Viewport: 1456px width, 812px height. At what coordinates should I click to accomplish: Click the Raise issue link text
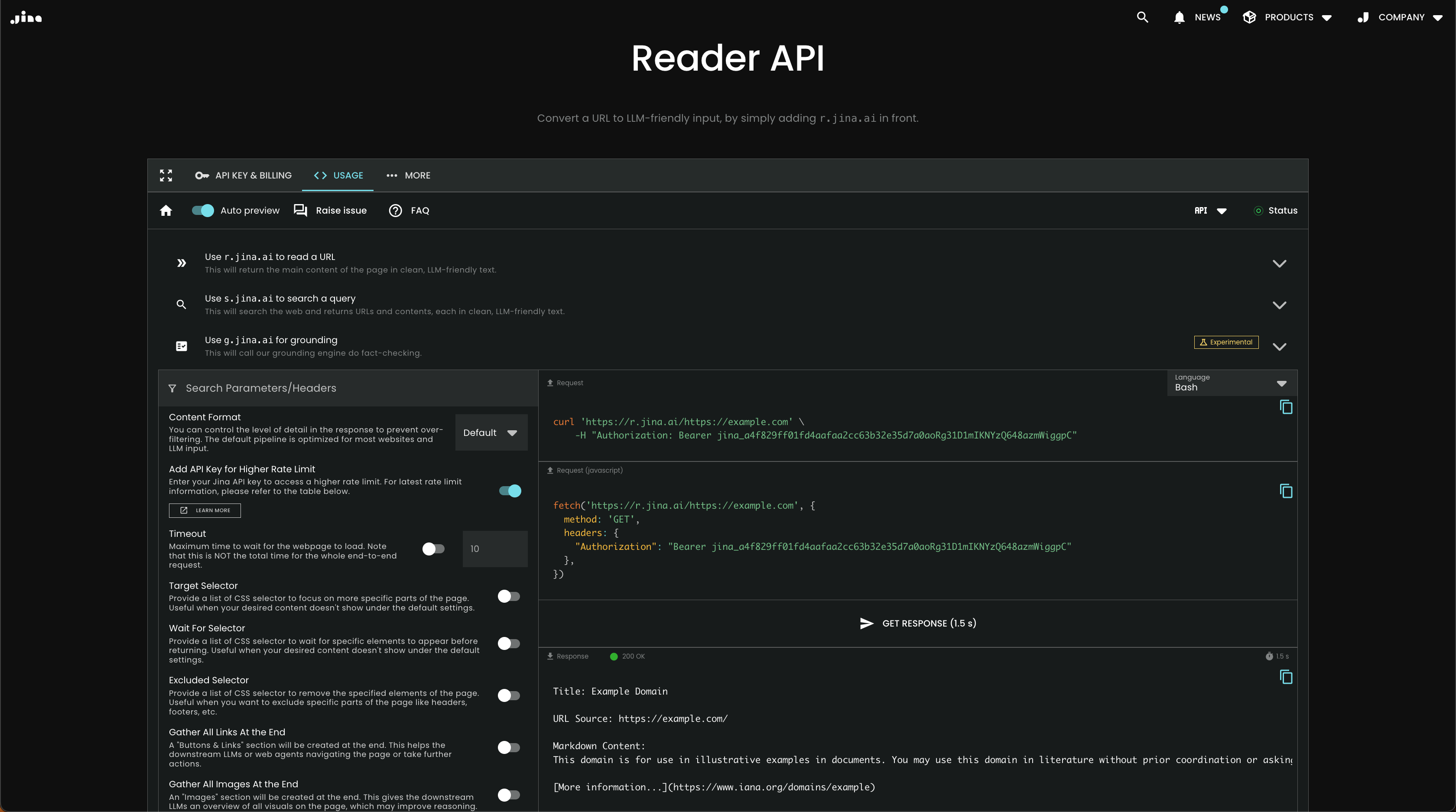[x=341, y=210]
